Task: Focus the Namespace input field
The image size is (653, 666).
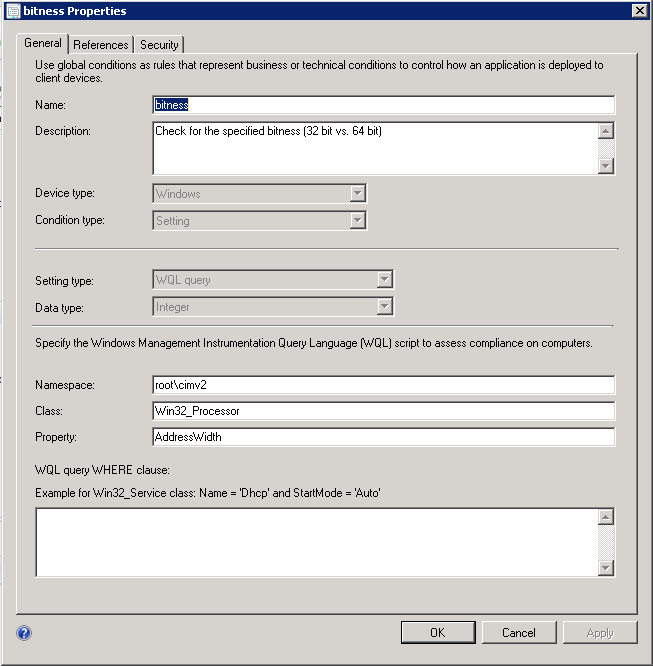Action: [383, 385]
